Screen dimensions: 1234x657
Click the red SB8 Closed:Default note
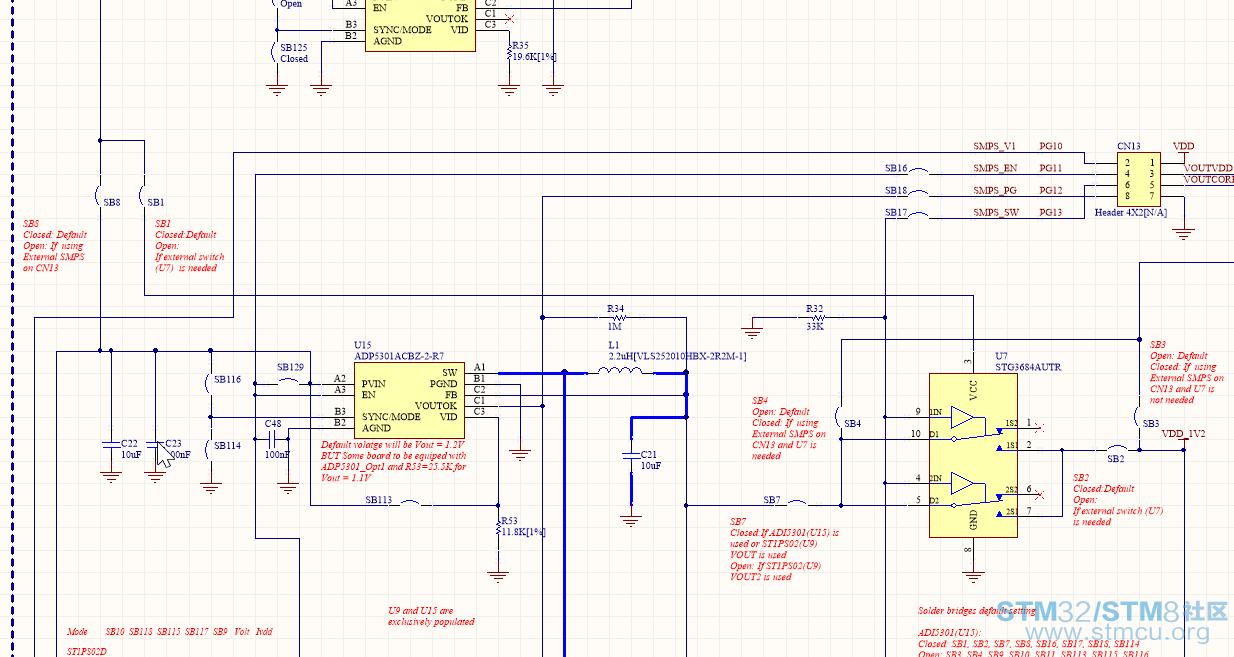click(54, 246)
